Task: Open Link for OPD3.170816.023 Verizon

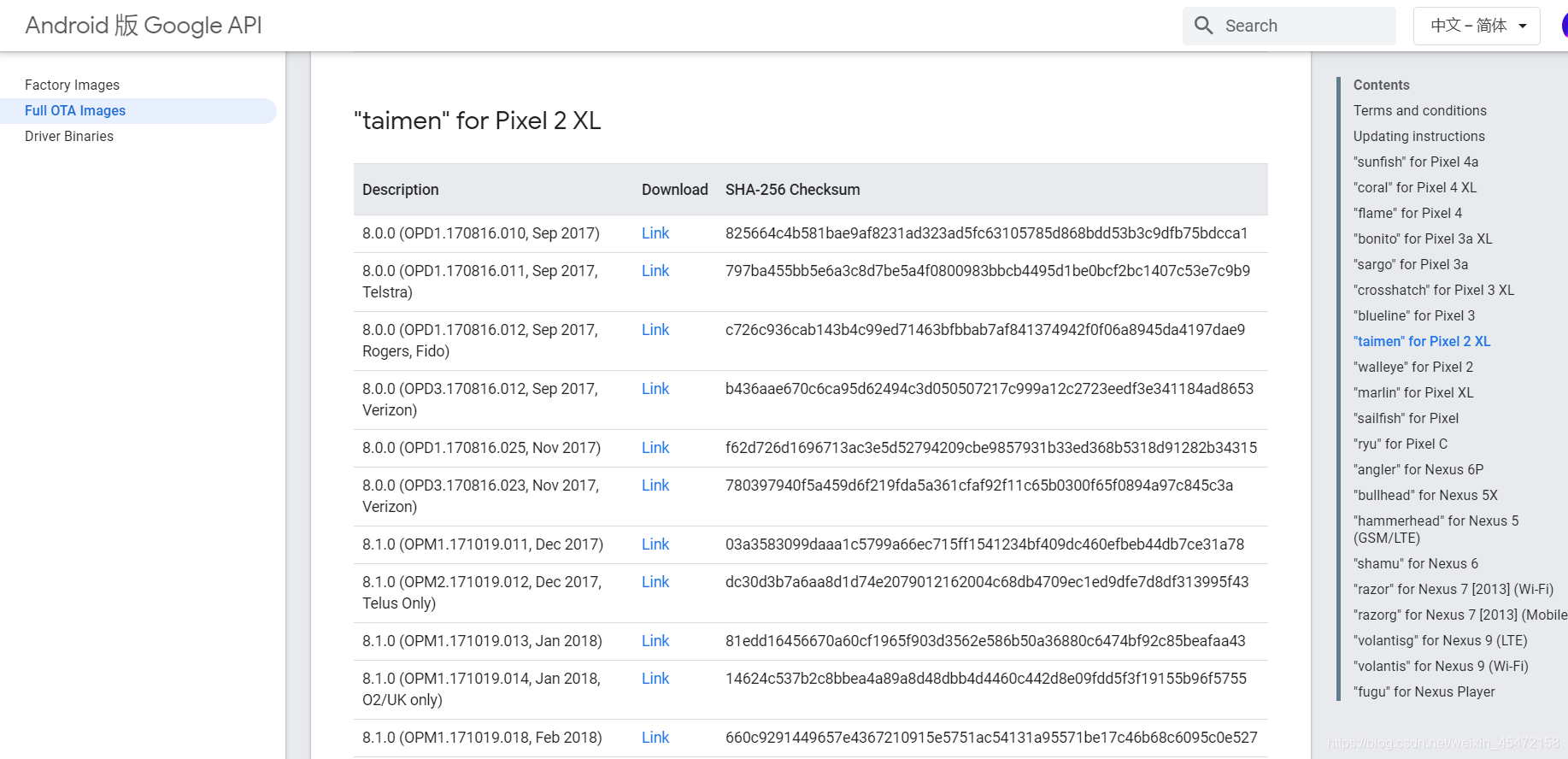Action: pyautogui.click(x=655, y=485)
